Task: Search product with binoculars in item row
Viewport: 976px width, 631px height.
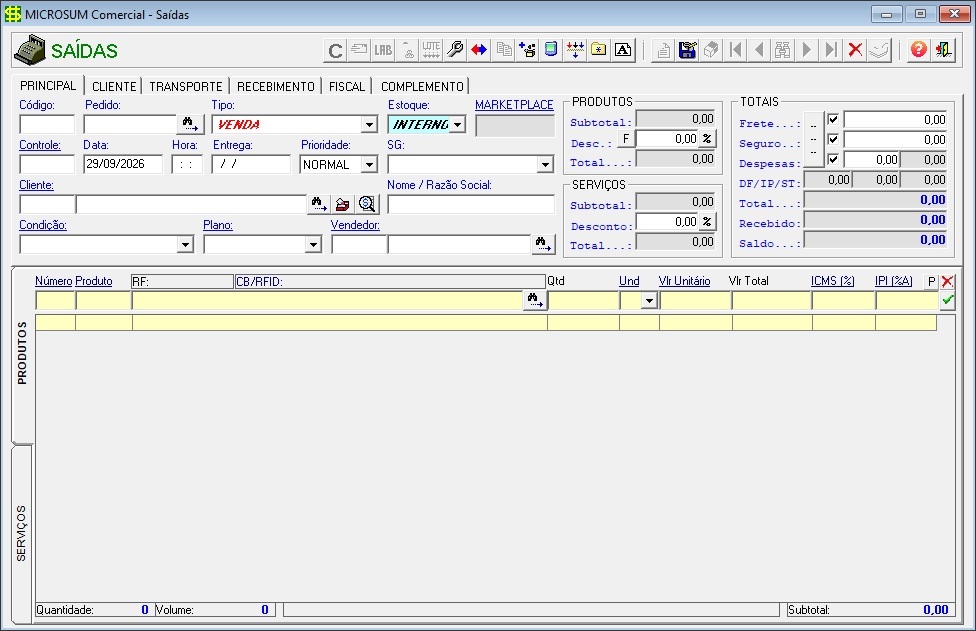Action: point(535,301)
